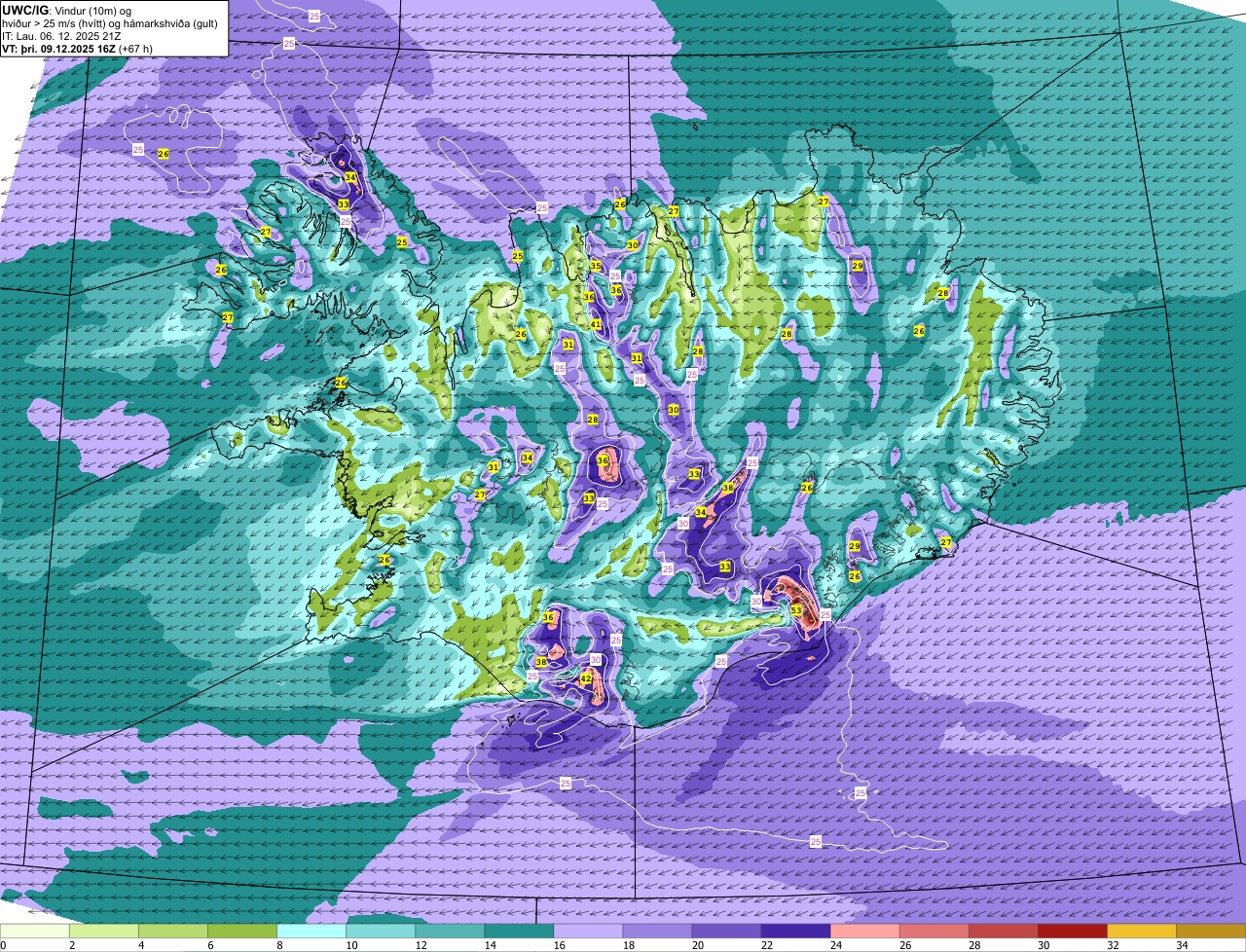This screenshot has height=952, width=1246.
Task: Click the 'IT: Lau. 06. 12. 2025 21Z' line
Action: pos(62,36)
